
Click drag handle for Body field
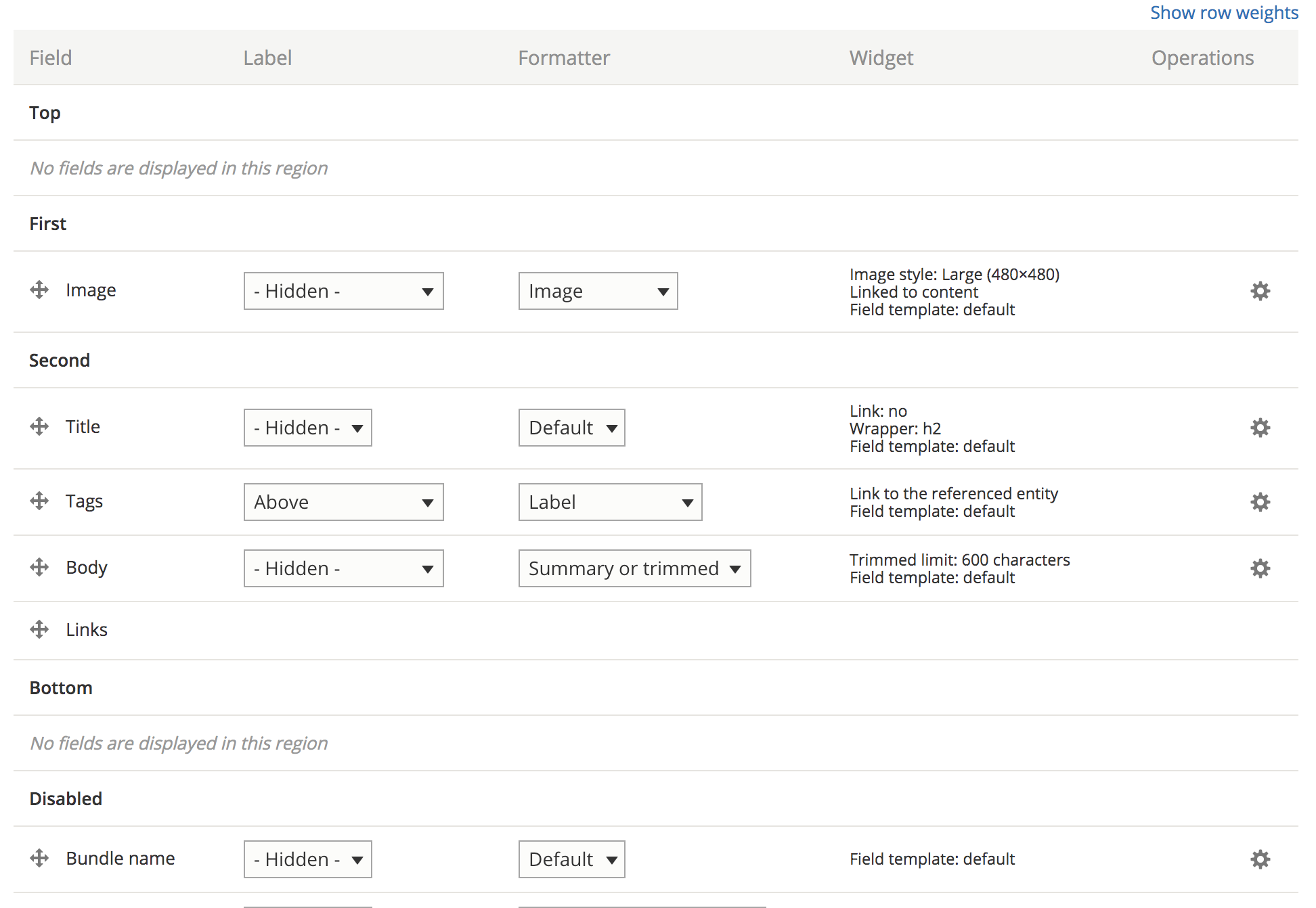[39, 568]
